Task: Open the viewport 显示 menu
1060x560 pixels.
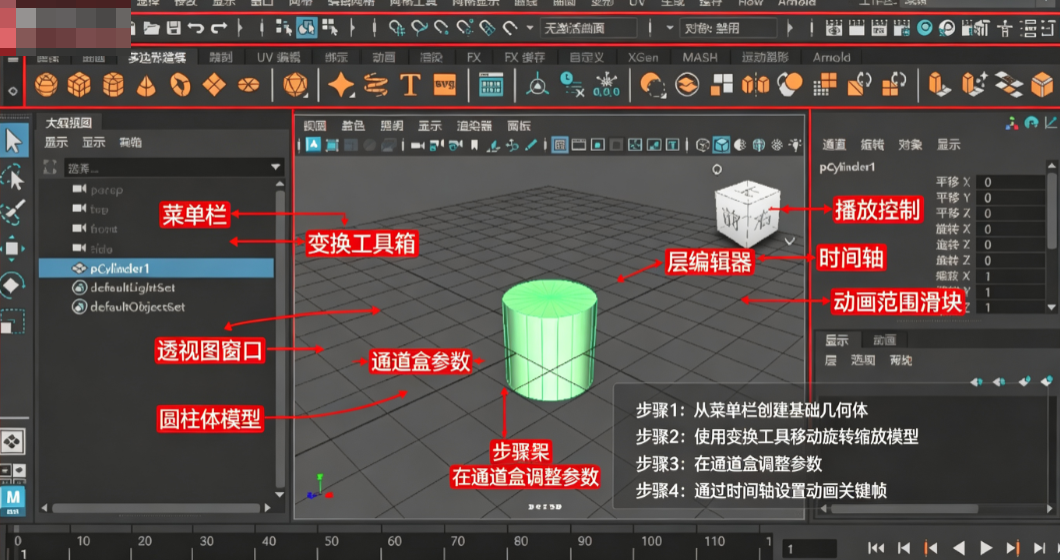Action: point(429,126)
